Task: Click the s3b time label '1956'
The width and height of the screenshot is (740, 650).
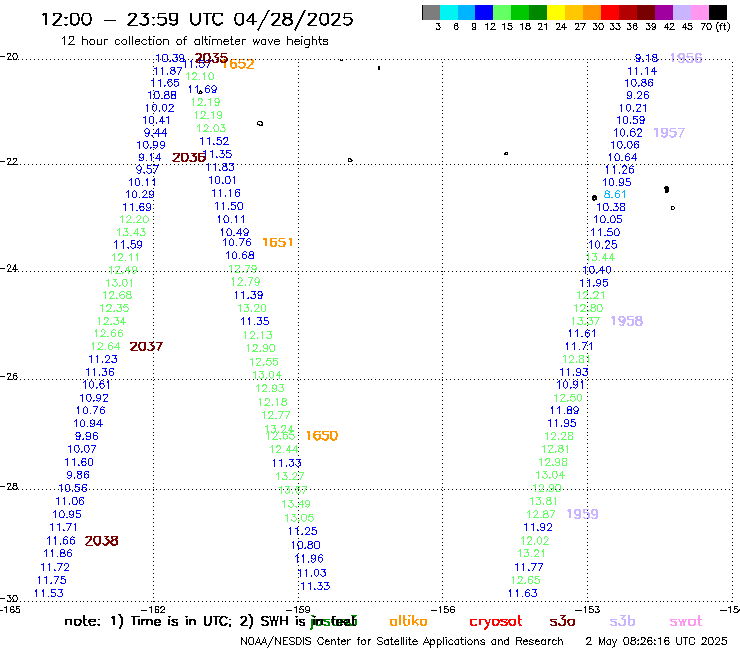Action: click(x=686, y=58)
